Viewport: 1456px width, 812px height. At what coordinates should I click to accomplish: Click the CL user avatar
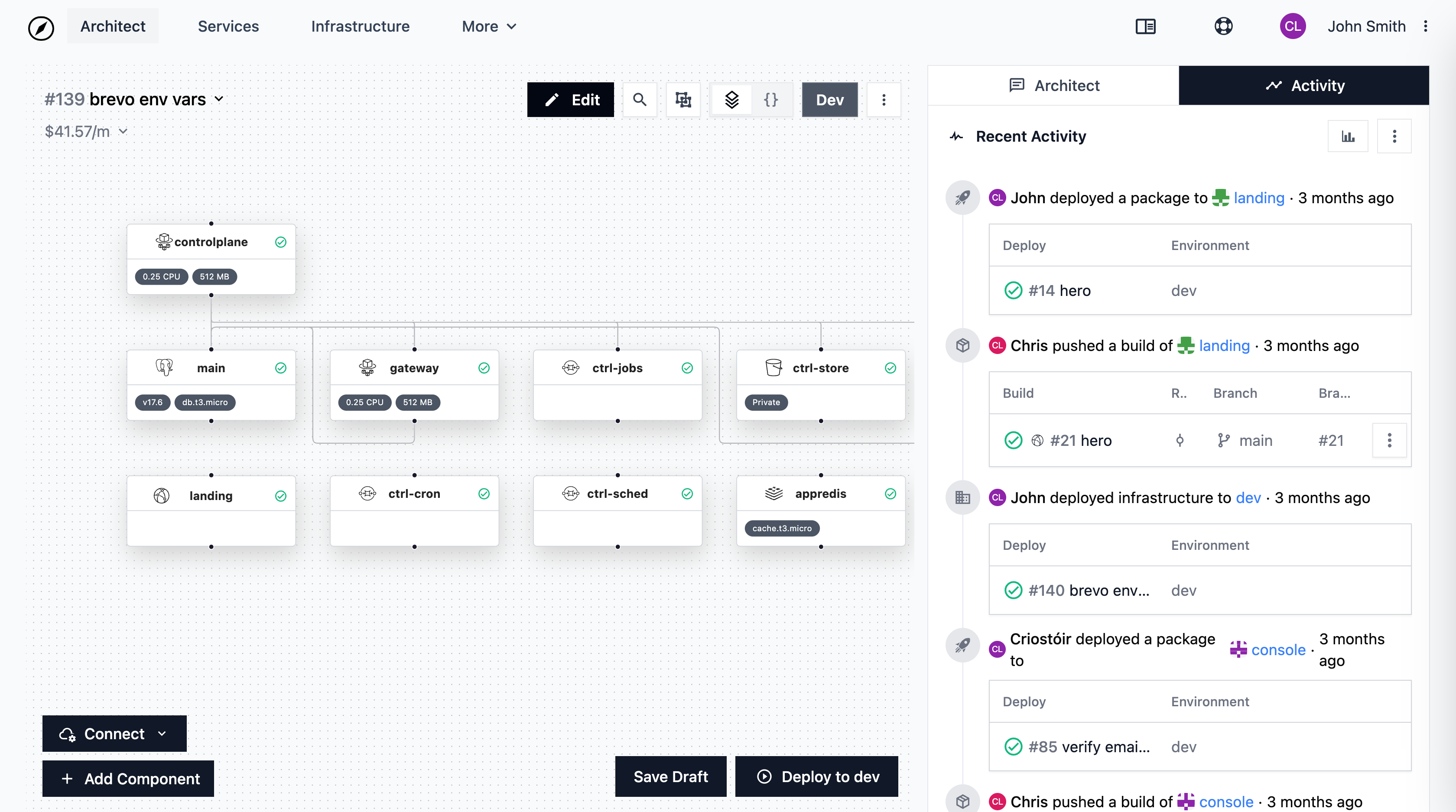pyautogui.click(x=1292, y=26)
